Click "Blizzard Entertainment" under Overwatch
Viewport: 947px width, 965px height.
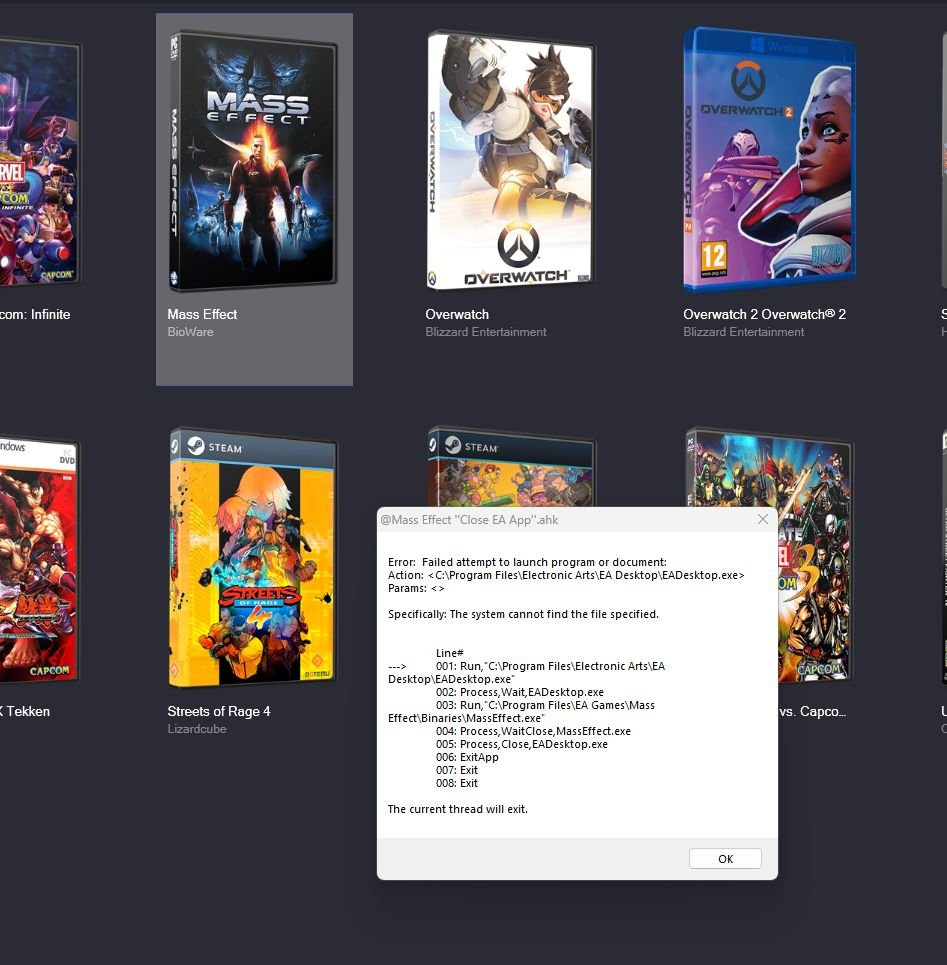click(485, 332)
